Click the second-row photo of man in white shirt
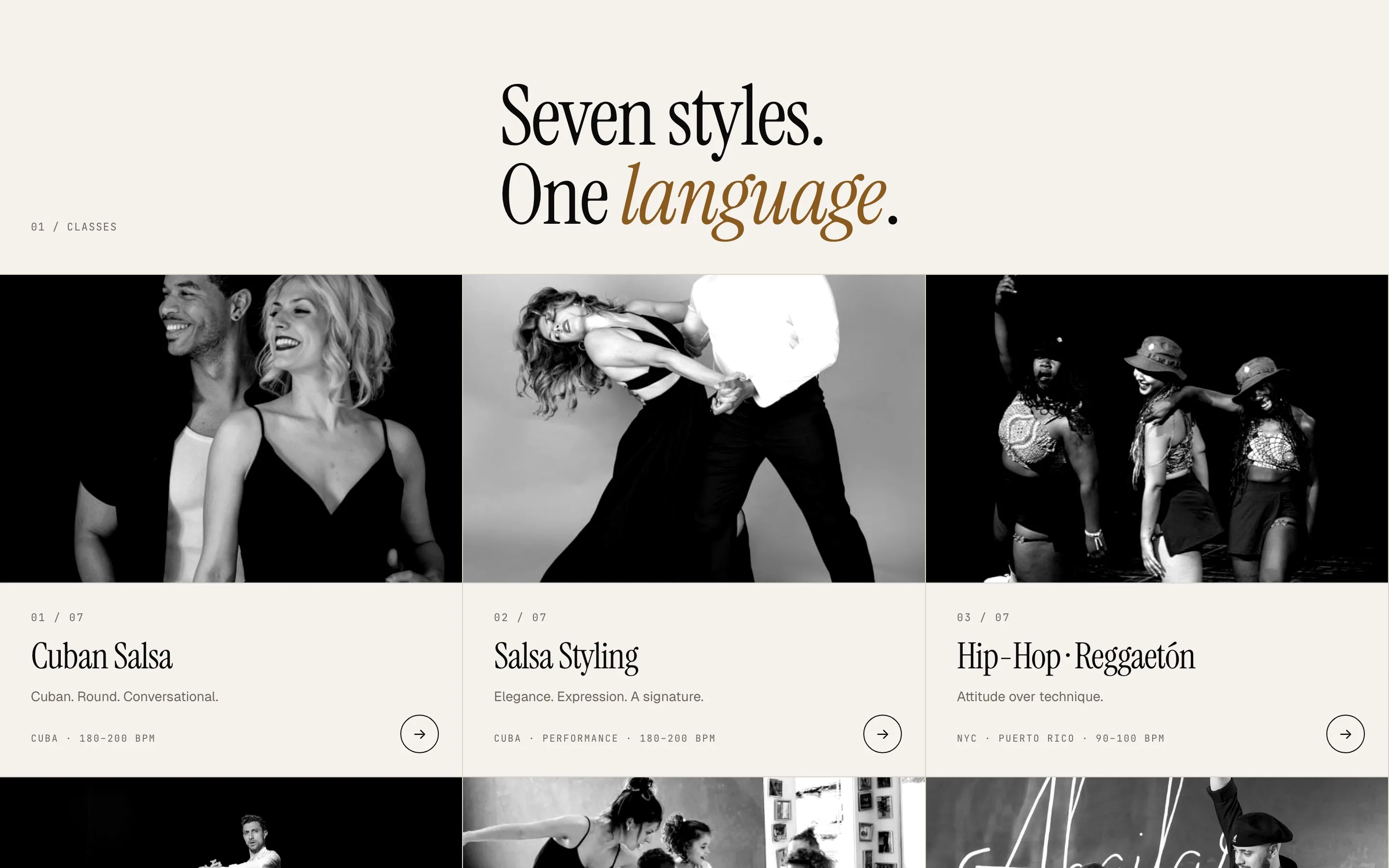1389x868 pixels. [231, 823]
